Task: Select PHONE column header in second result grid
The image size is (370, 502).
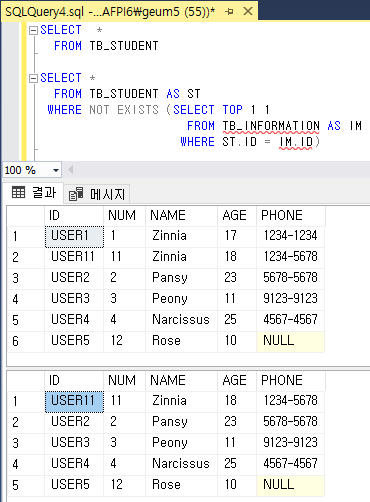Action: coord(291,381)
